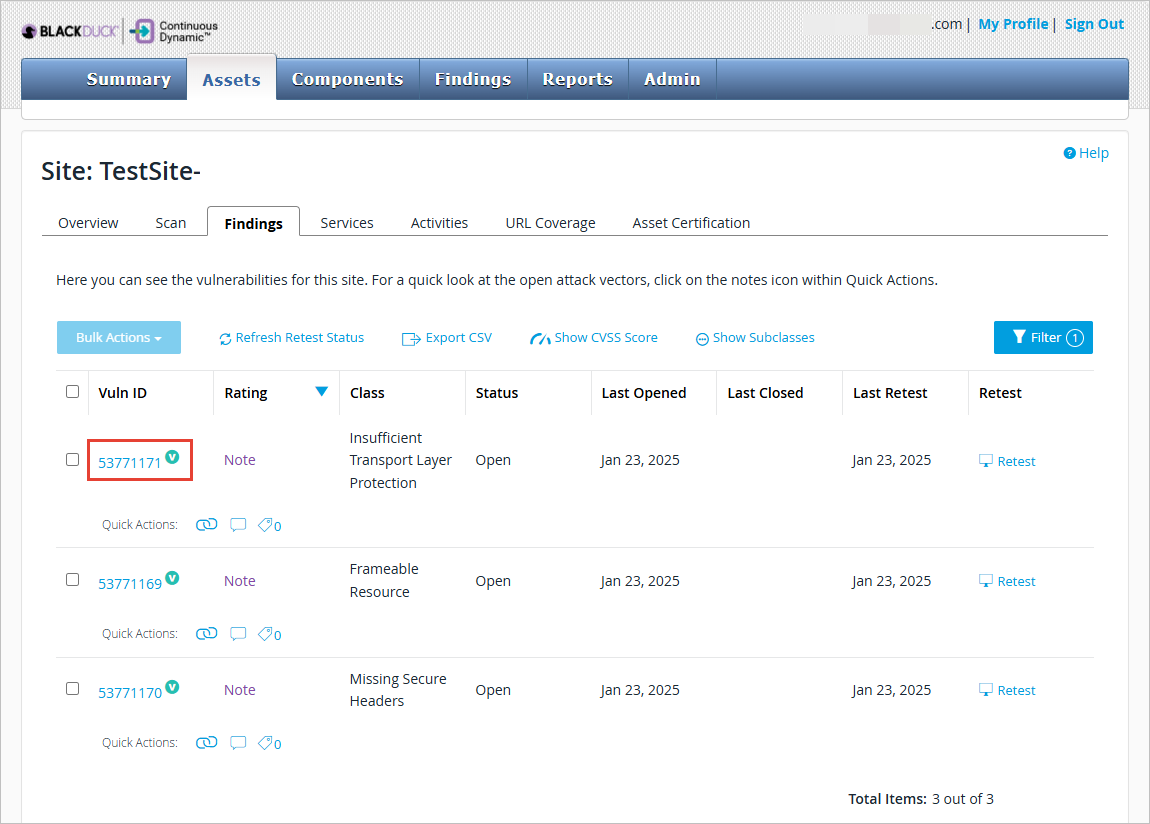Screen dimensions: 1150x824
Task: Go to the Components main tab
Action: pyautogui.click(x=348, y=79)
